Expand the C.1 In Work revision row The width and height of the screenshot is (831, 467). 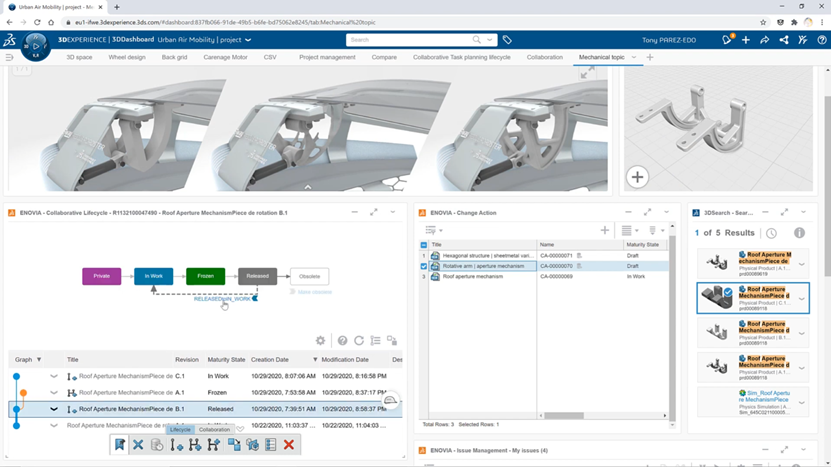54,376
